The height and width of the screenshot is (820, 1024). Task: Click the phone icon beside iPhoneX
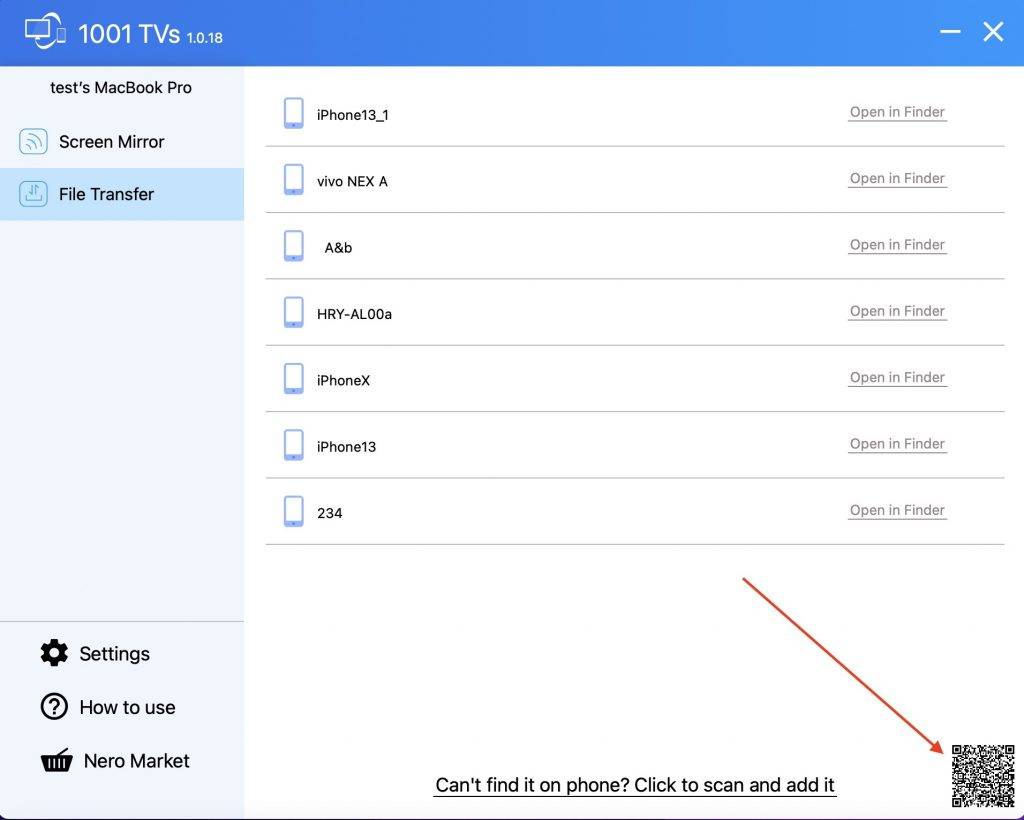click(x=294, y=379)
